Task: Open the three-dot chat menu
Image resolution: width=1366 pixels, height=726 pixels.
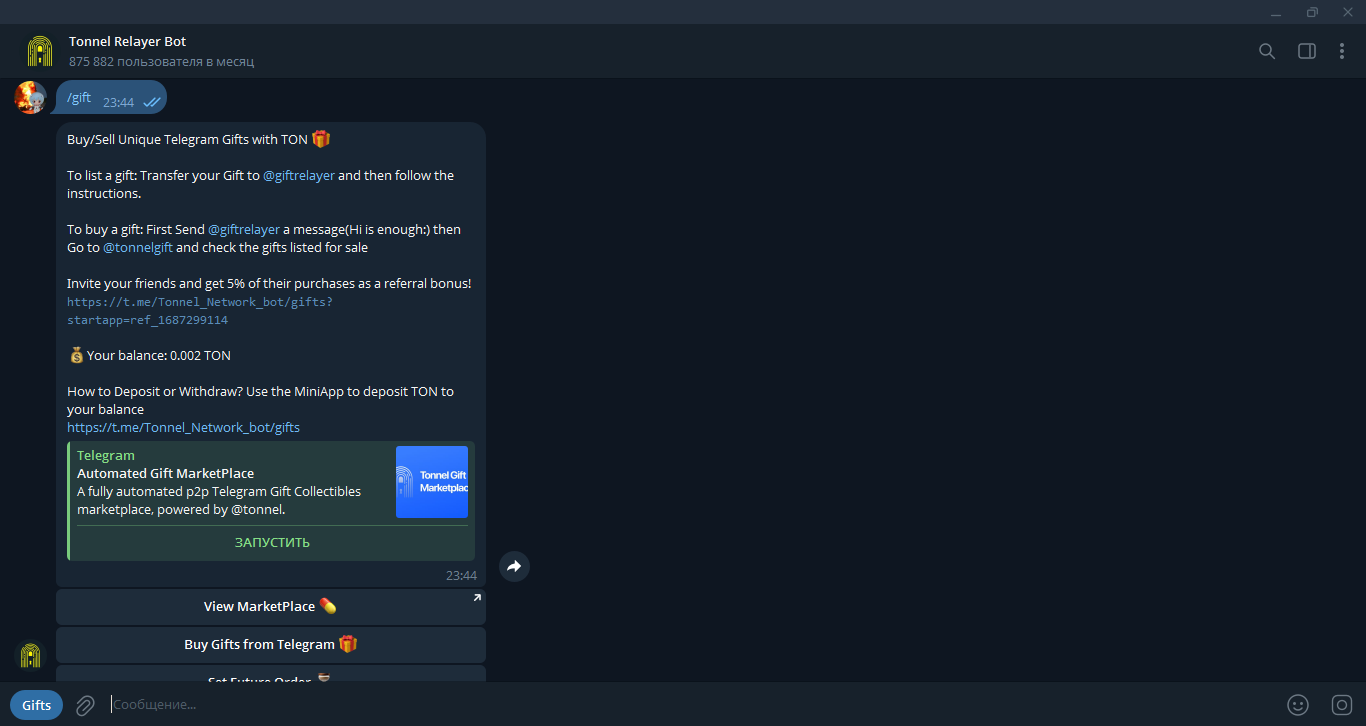Action: pos(1342,51)
